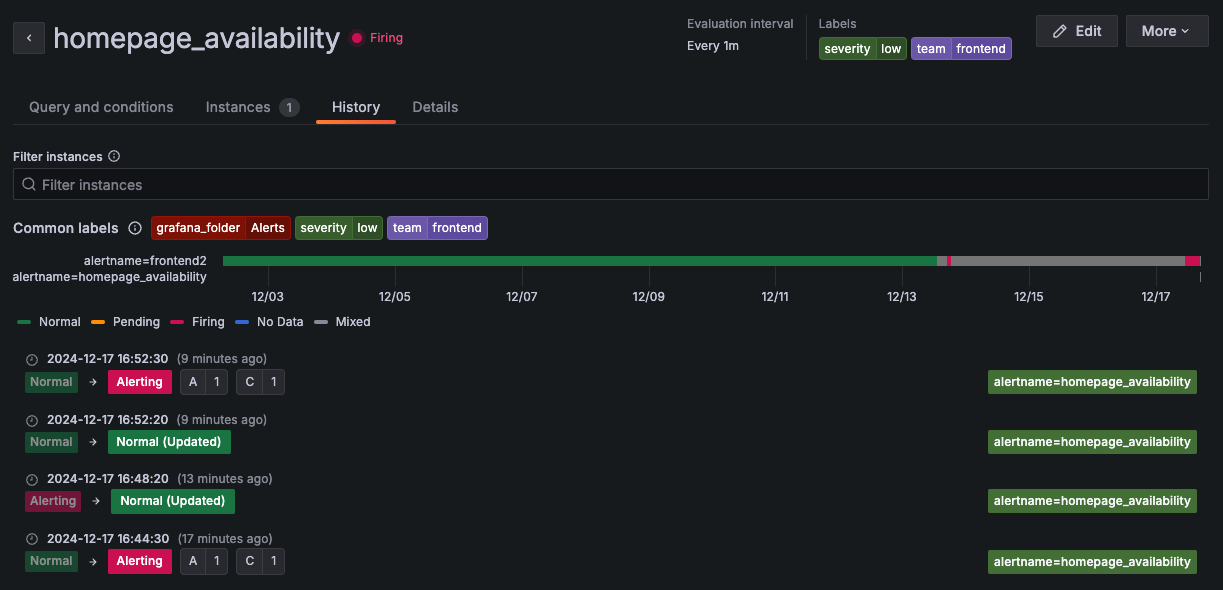1223x590 pixels.
Task: Click the info icon beside Filter instances
Action: 113,156
